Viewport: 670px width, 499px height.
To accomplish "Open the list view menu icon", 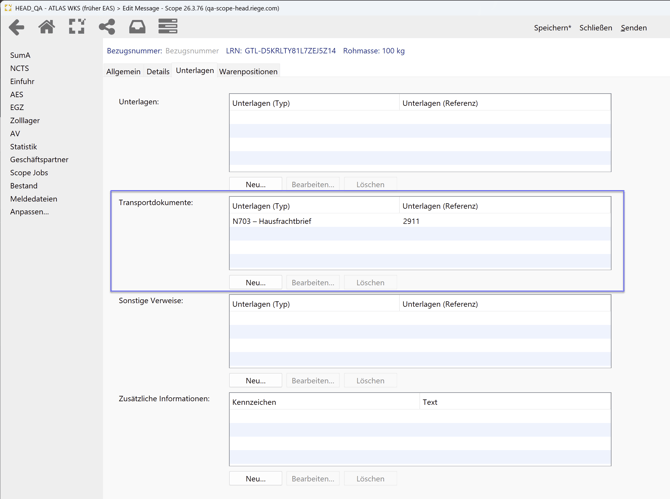I will (168, 27).
